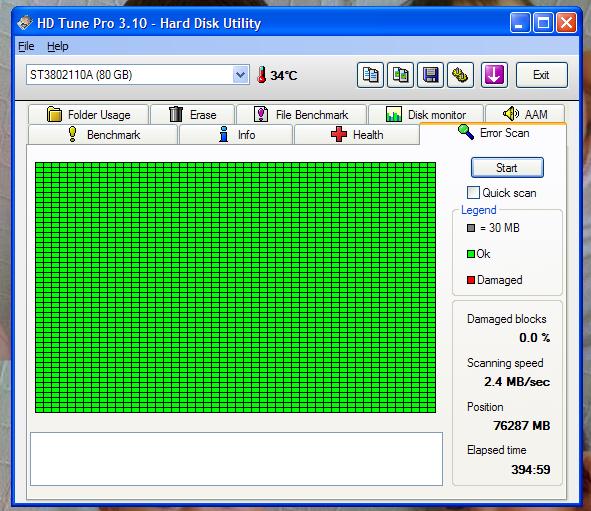Open the Disk monitor tab
This screenshot has height=511, width=591.
click(426, 114)
